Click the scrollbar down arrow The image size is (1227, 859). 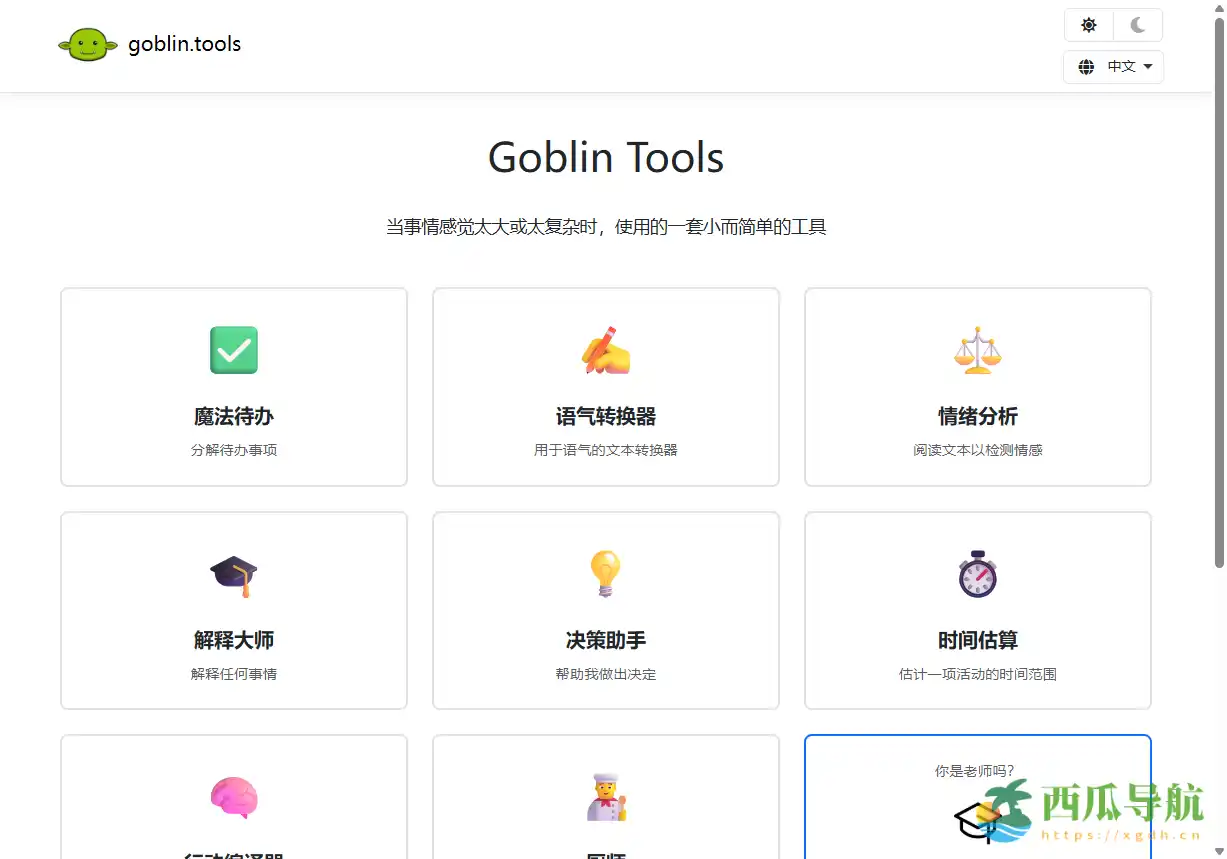pos(1219,852)
